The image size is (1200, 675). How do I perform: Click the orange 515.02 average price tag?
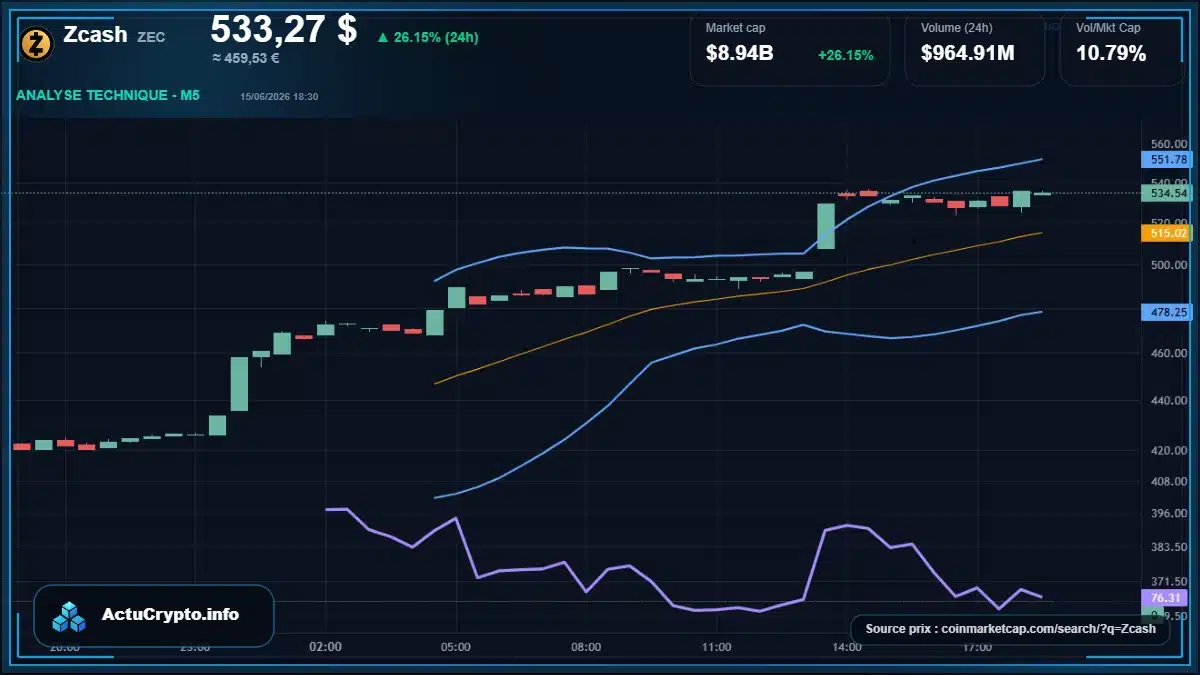(x=1166, y=233)
